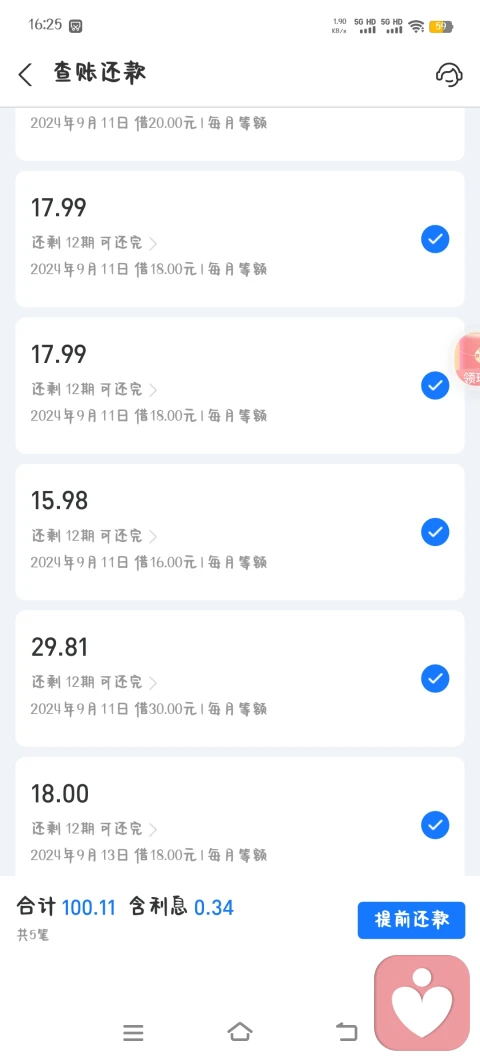Uncheck the 15.98 loan checkbox

[435, 532]
